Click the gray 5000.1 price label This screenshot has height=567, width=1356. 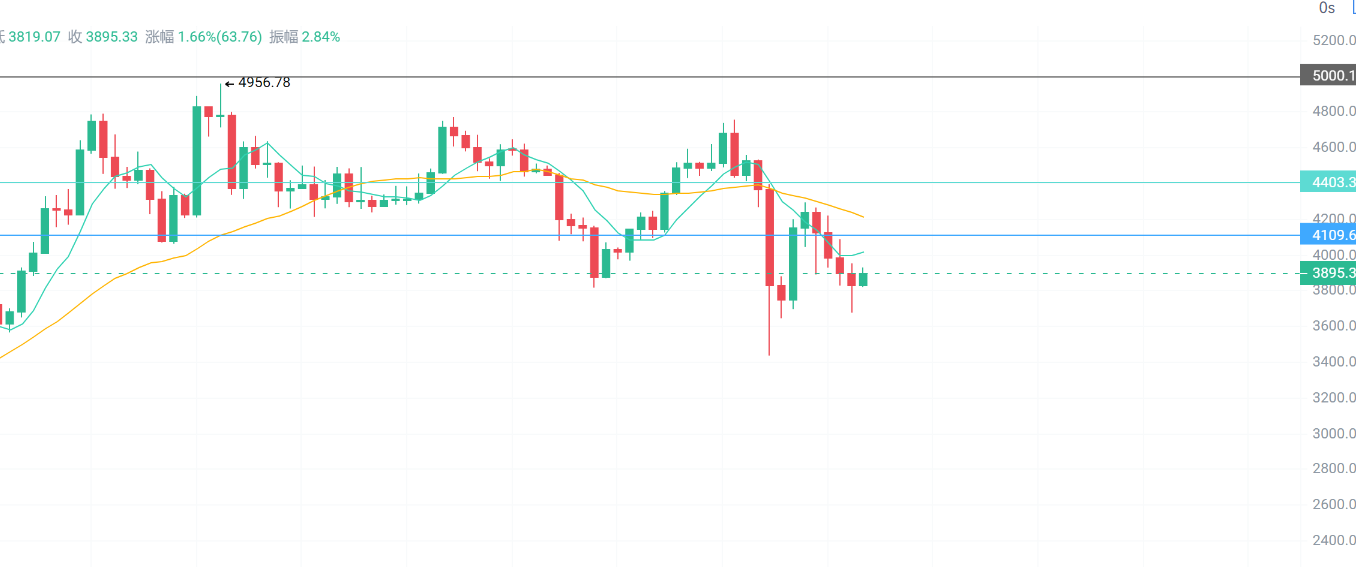coord(1328,76)
